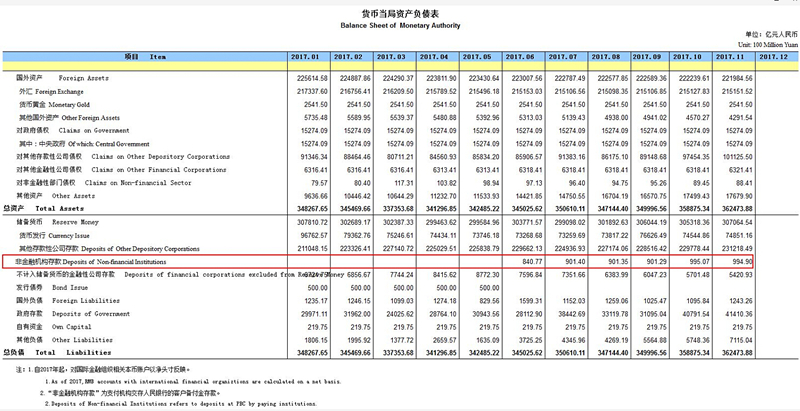Click the 2017.01 column header
This screenshot has height=411, width=800.
(x=309, y=57)
